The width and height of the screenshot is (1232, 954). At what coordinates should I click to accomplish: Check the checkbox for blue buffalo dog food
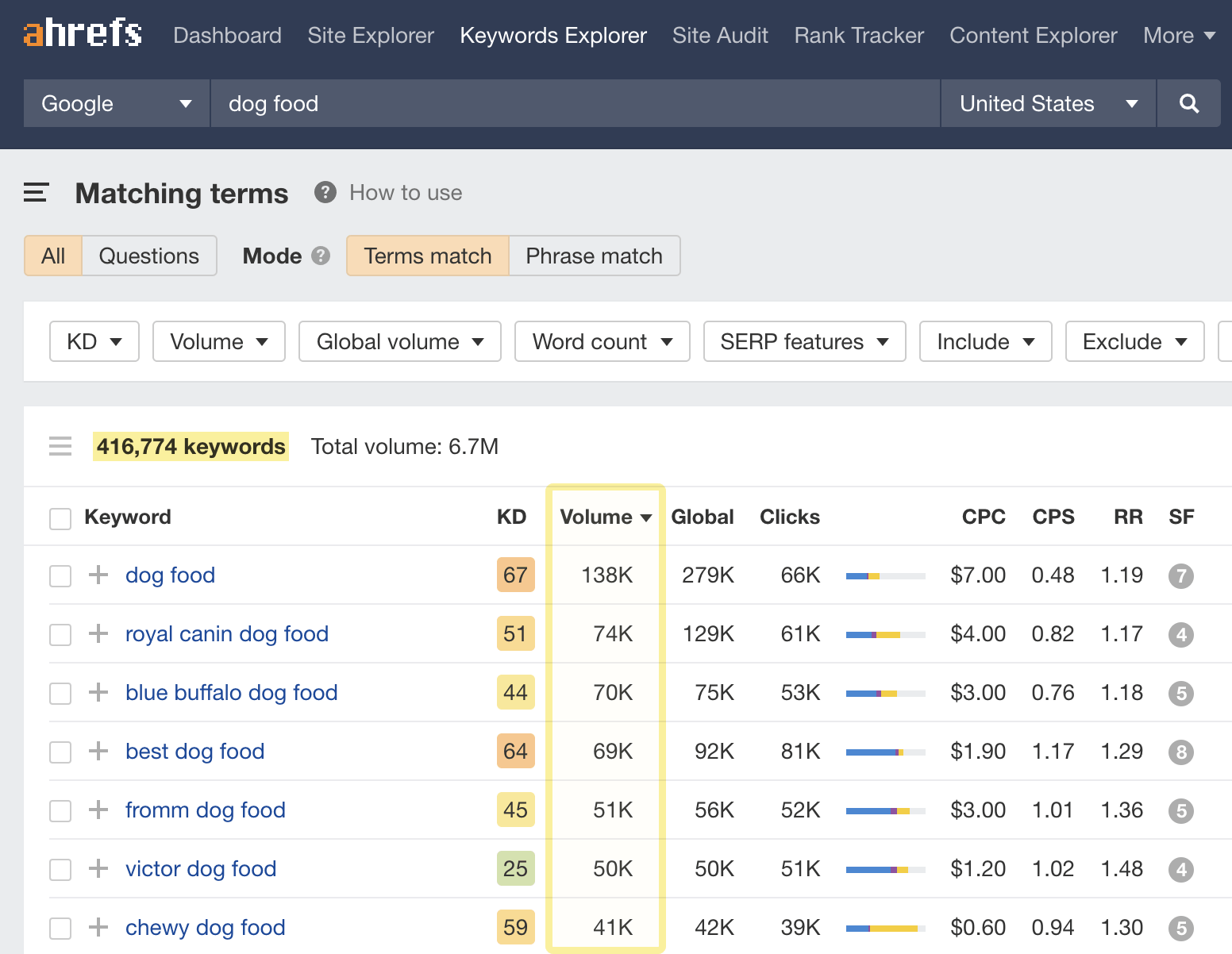[60, 693]
